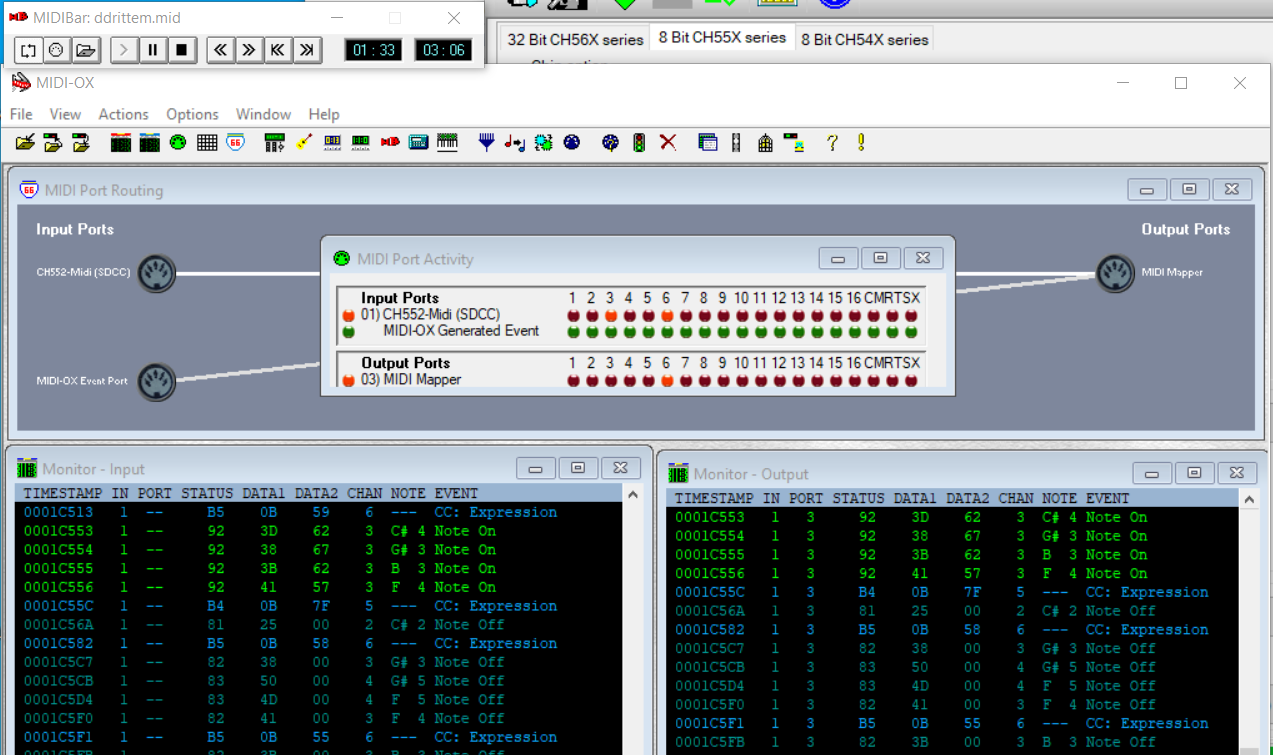Open SysEx view via the dark blue DIN icon
This screenshot has width=1273, height=755.
(x=572, y=143)
